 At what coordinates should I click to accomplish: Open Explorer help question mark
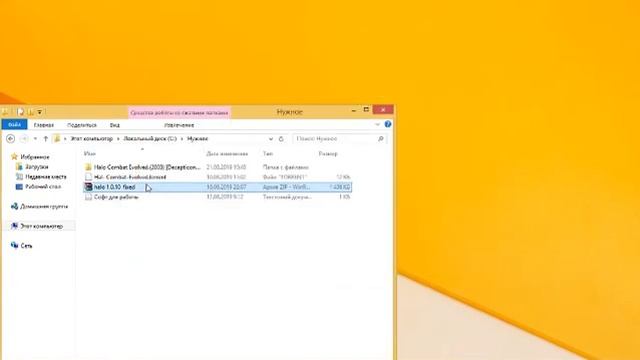[x=388, y=124]
